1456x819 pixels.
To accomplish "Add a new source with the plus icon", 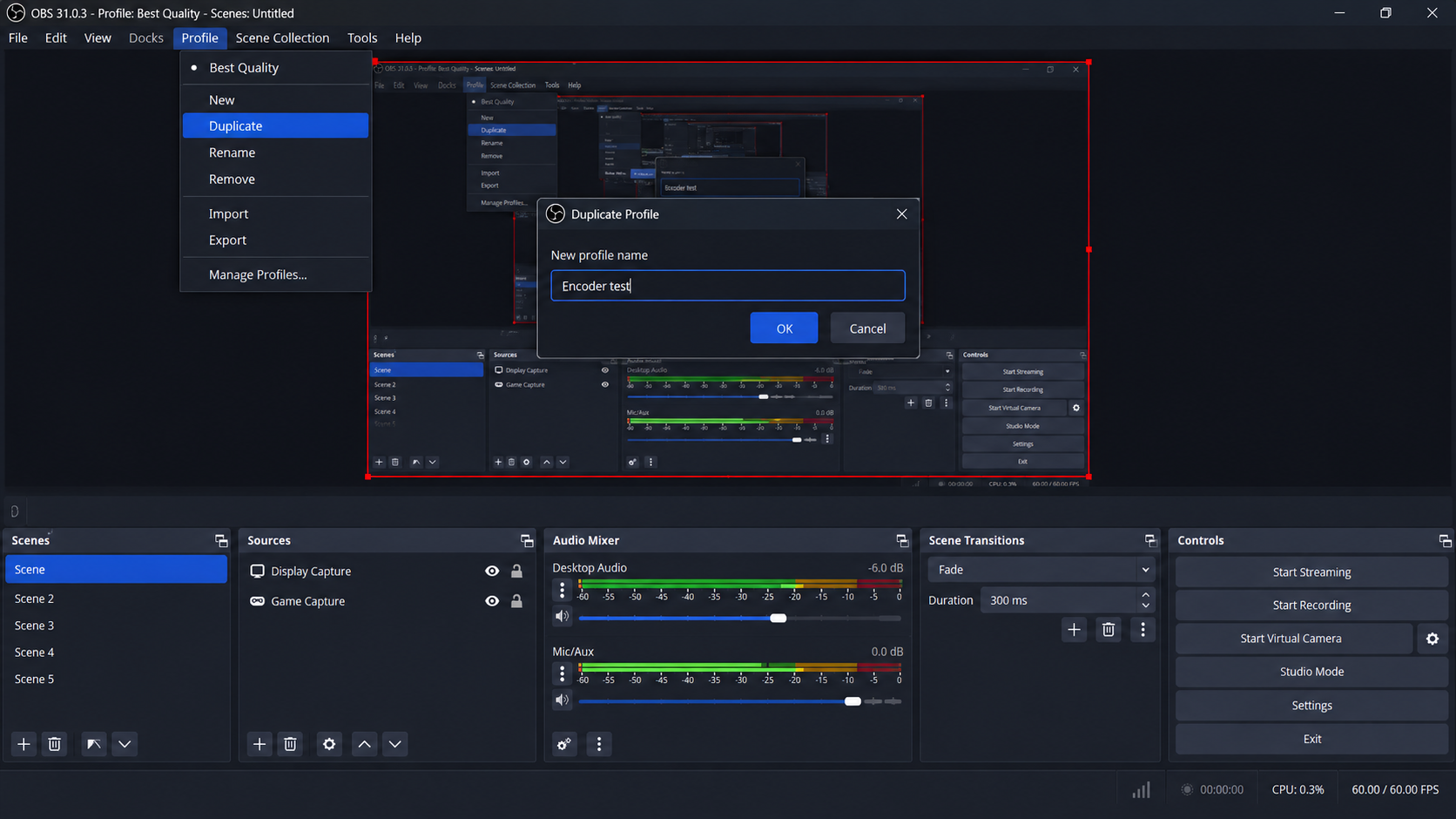I will (x=260, y=744).
